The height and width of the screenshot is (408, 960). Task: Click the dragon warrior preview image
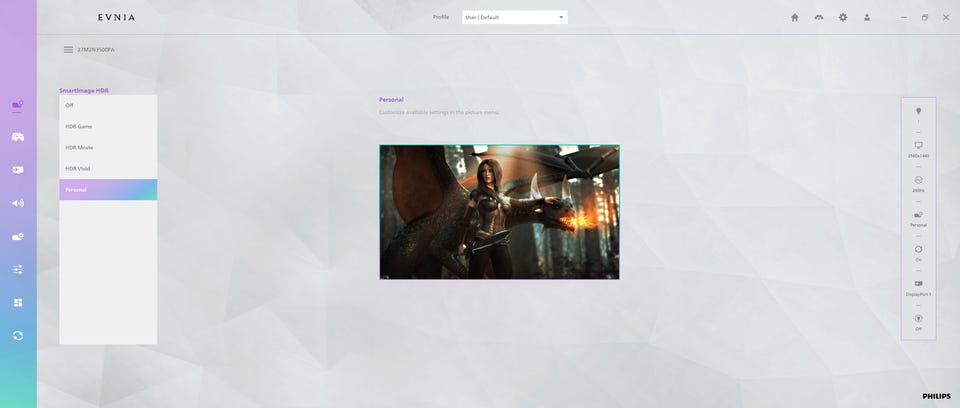coord(499,212)
